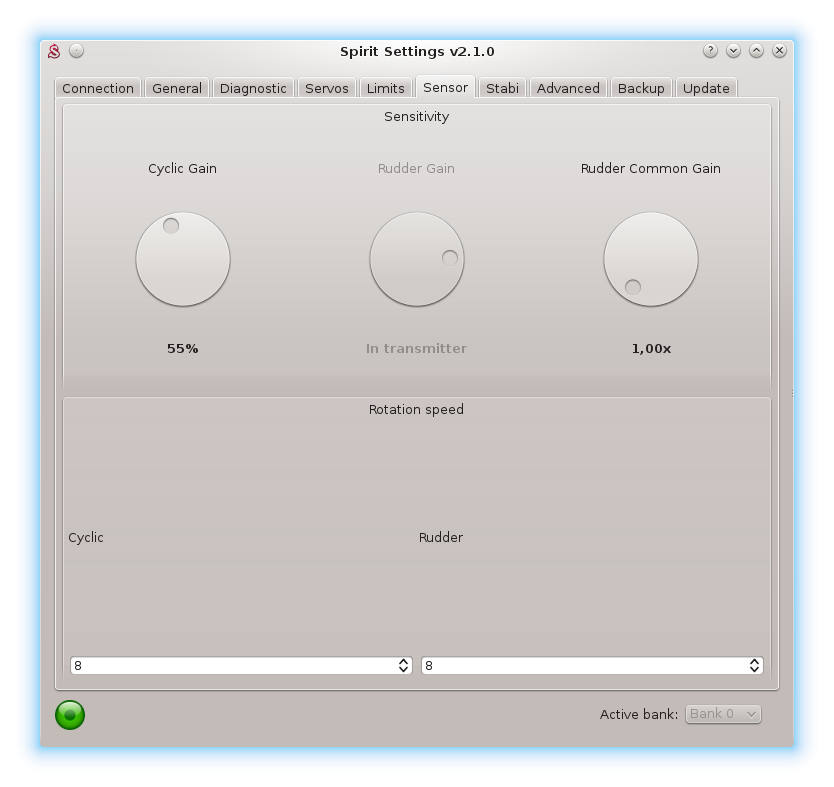
Task: Switch to the Connection tab
Action: [98, 88]
